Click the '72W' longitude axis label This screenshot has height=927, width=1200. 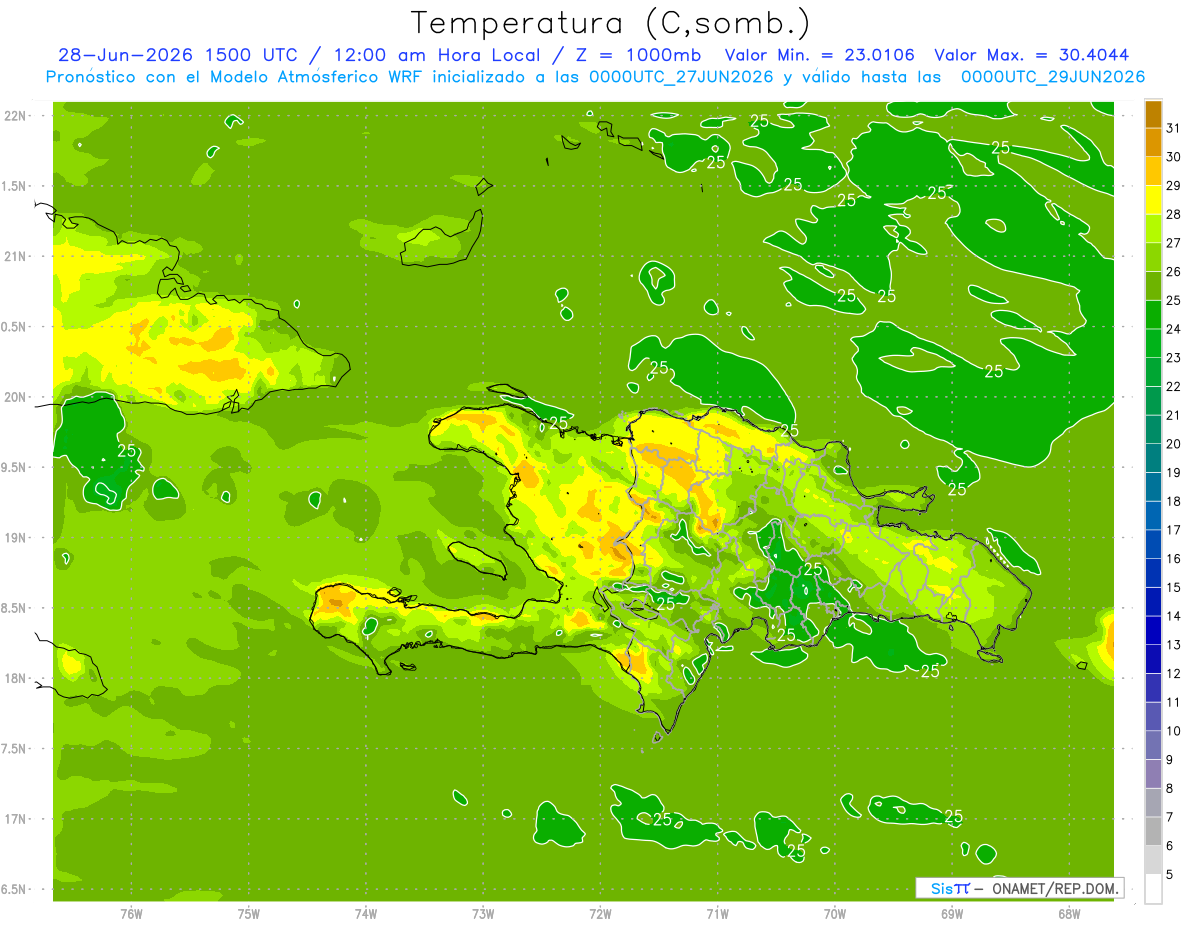point(600,914)
